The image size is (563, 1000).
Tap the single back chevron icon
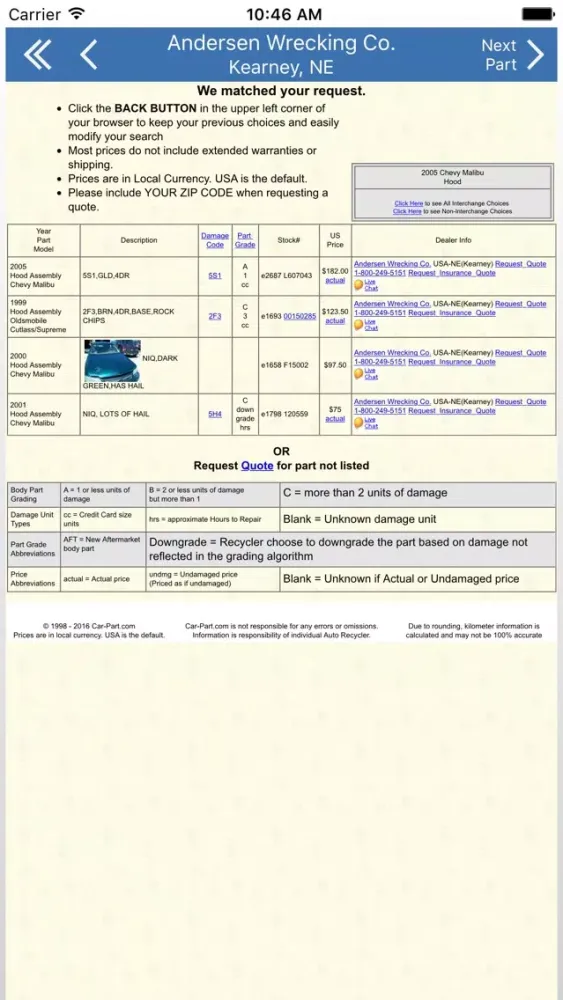(89, 55)
